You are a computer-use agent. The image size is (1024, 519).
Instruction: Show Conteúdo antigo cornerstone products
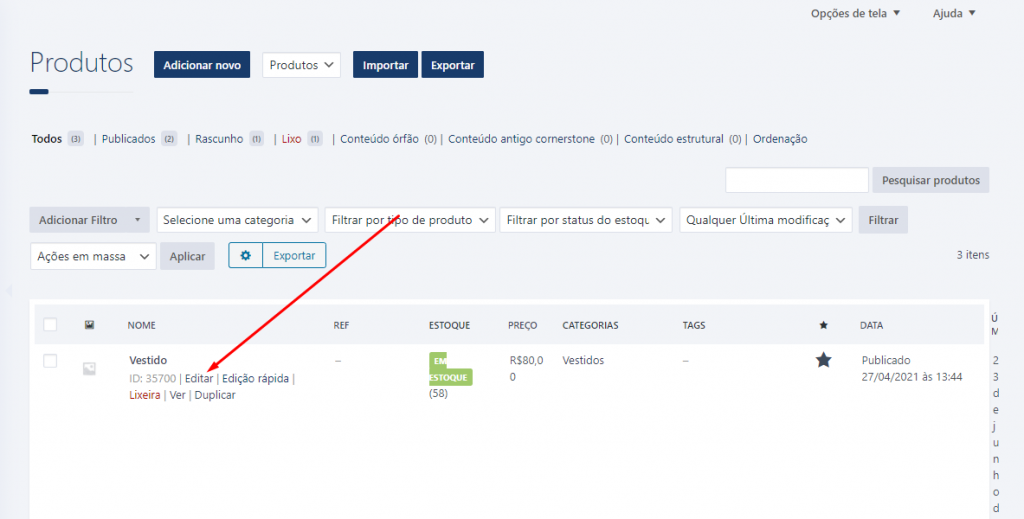[x=522, y=139]
